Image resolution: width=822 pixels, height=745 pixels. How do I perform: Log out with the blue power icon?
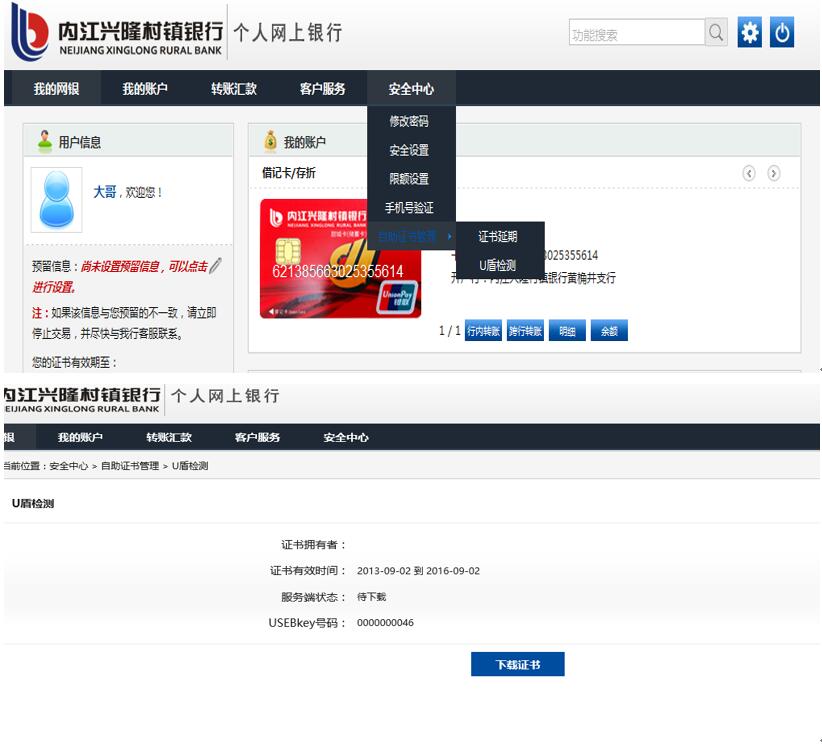pos(782,33)
